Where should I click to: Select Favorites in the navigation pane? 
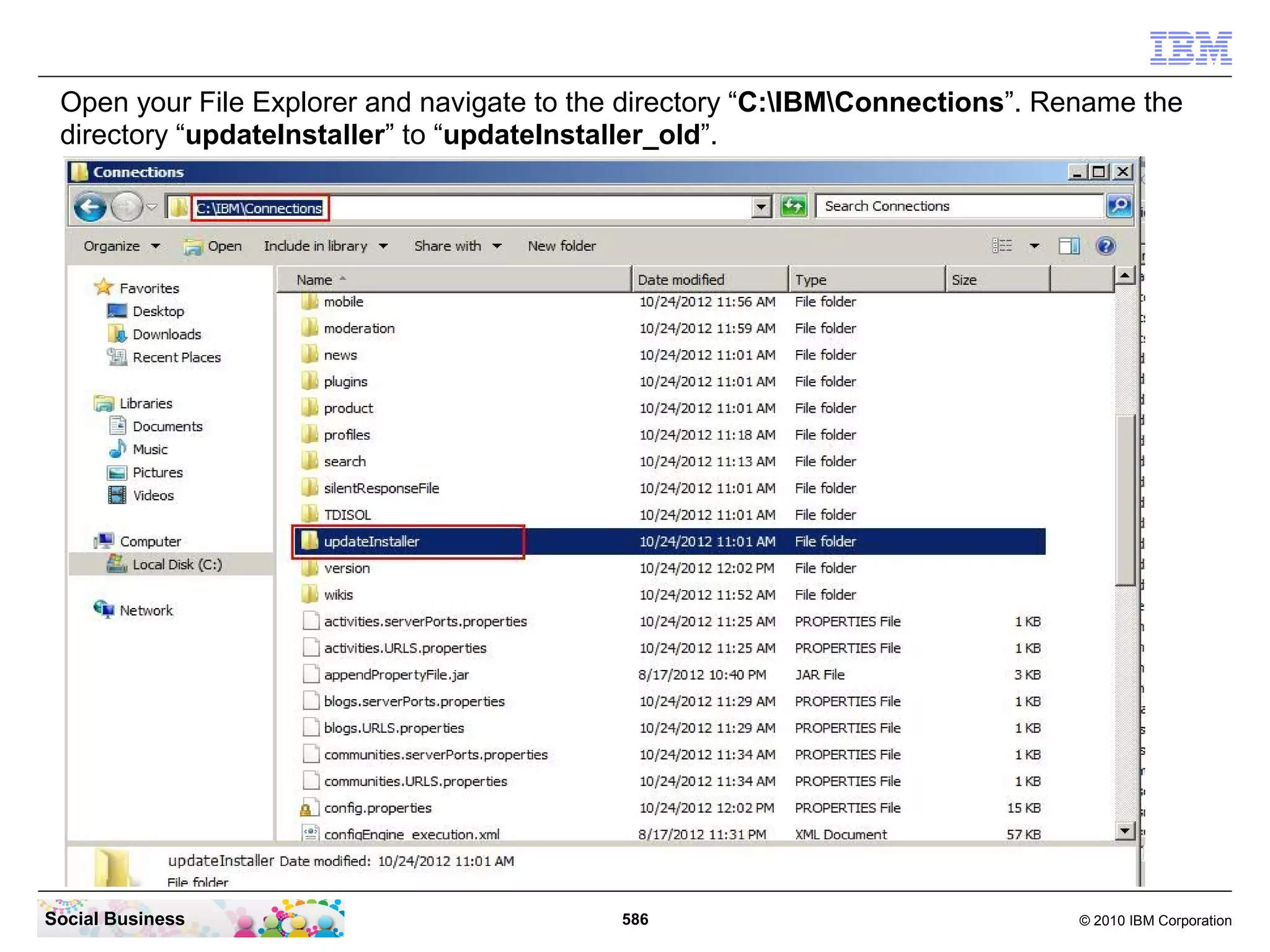[136, 288]
